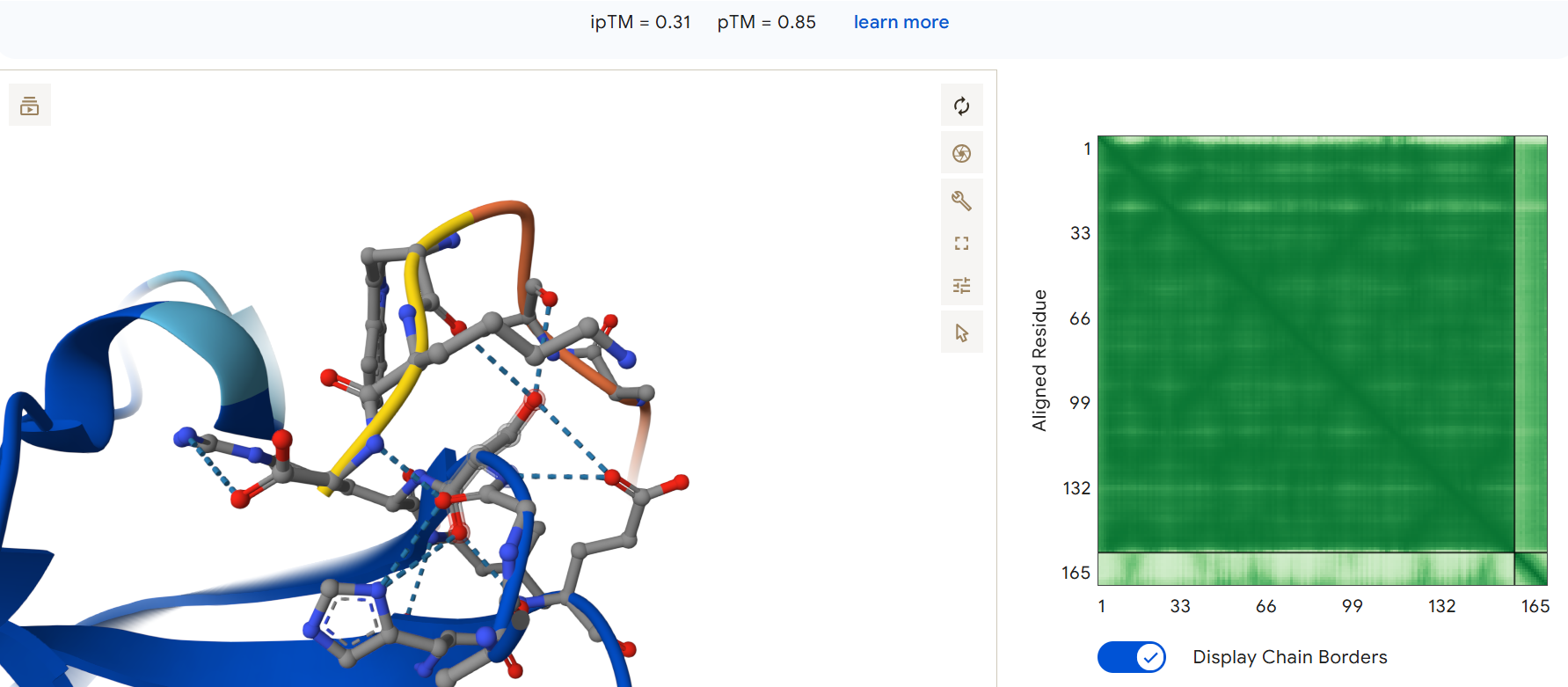Turn off Display Chain Borders switch

[1132, 657]
